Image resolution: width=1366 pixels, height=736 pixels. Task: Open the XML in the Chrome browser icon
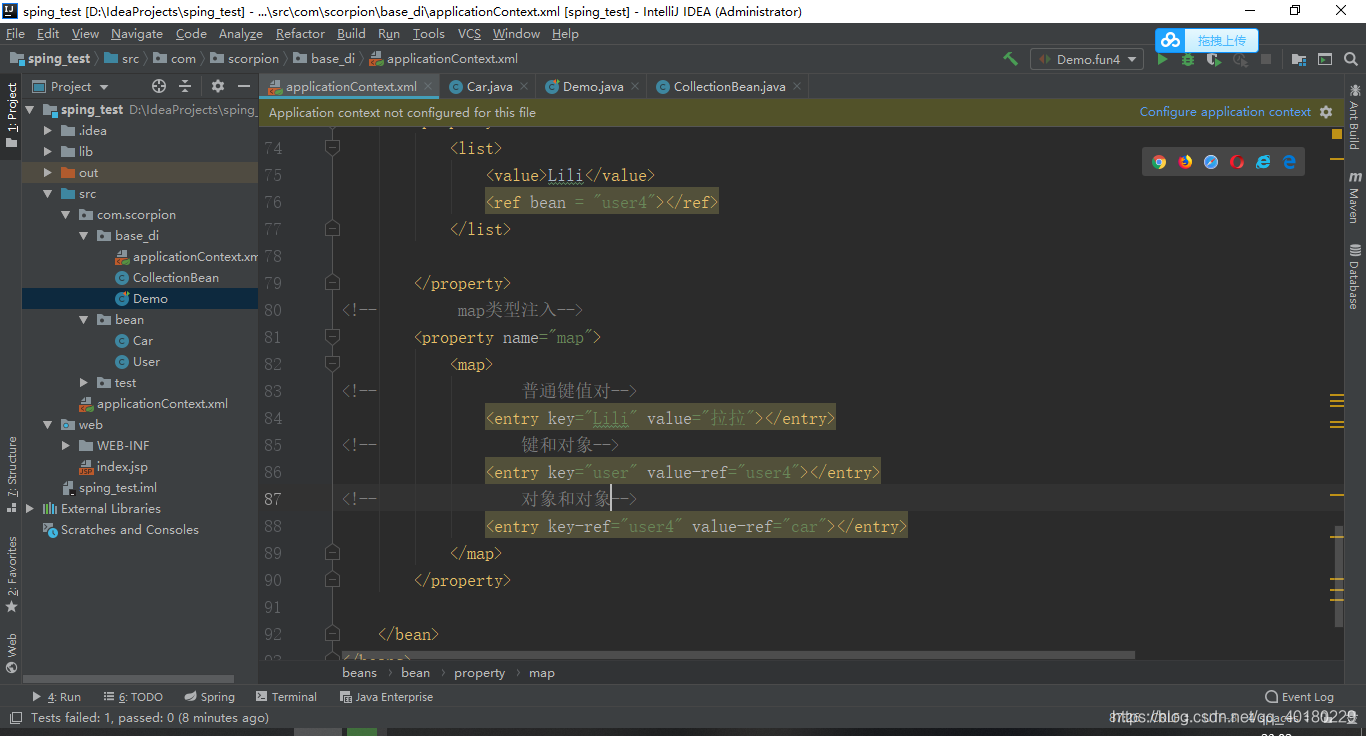(1159, 162)
